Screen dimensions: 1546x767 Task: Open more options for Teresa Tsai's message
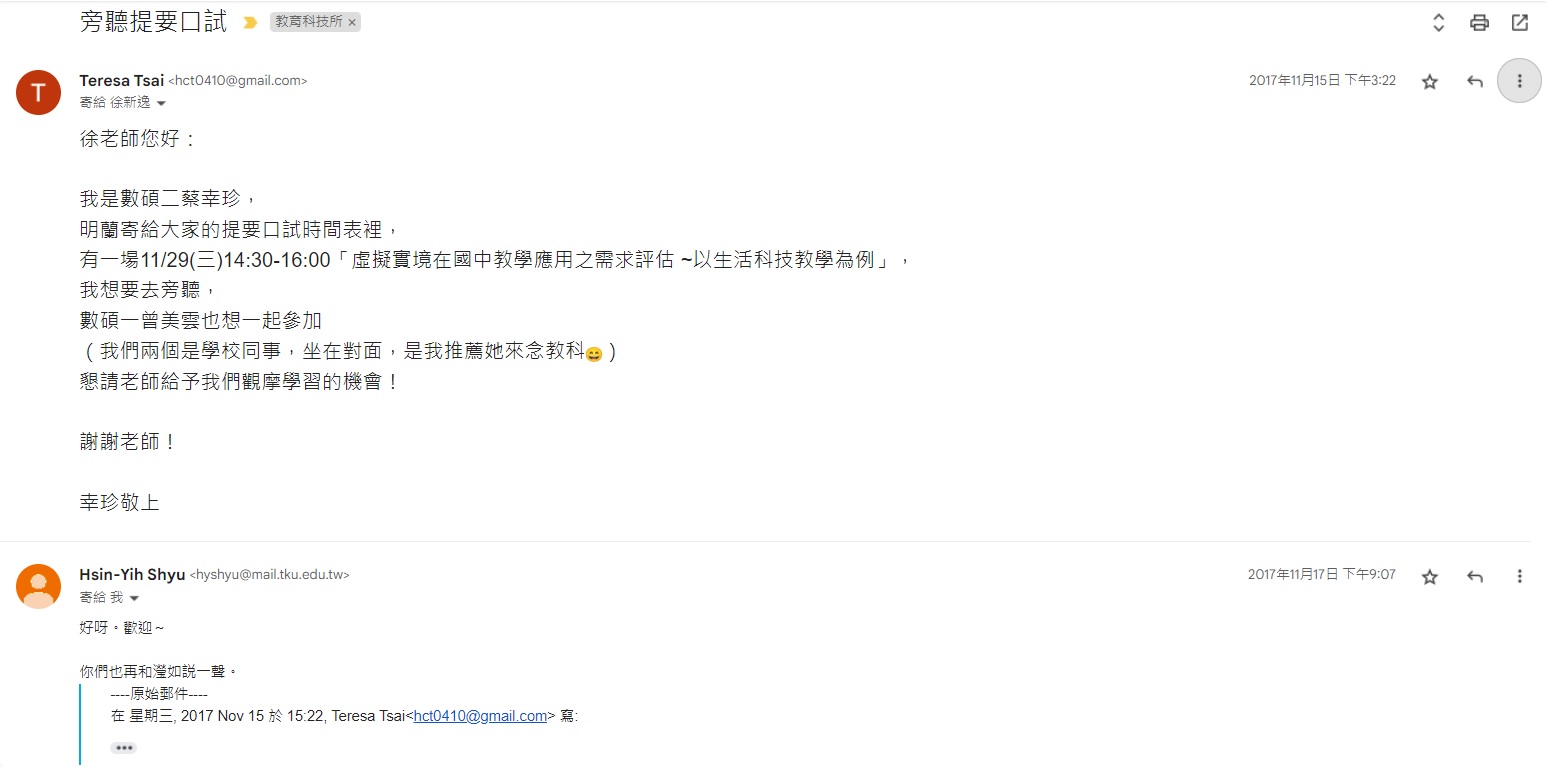click(1519, 81)
